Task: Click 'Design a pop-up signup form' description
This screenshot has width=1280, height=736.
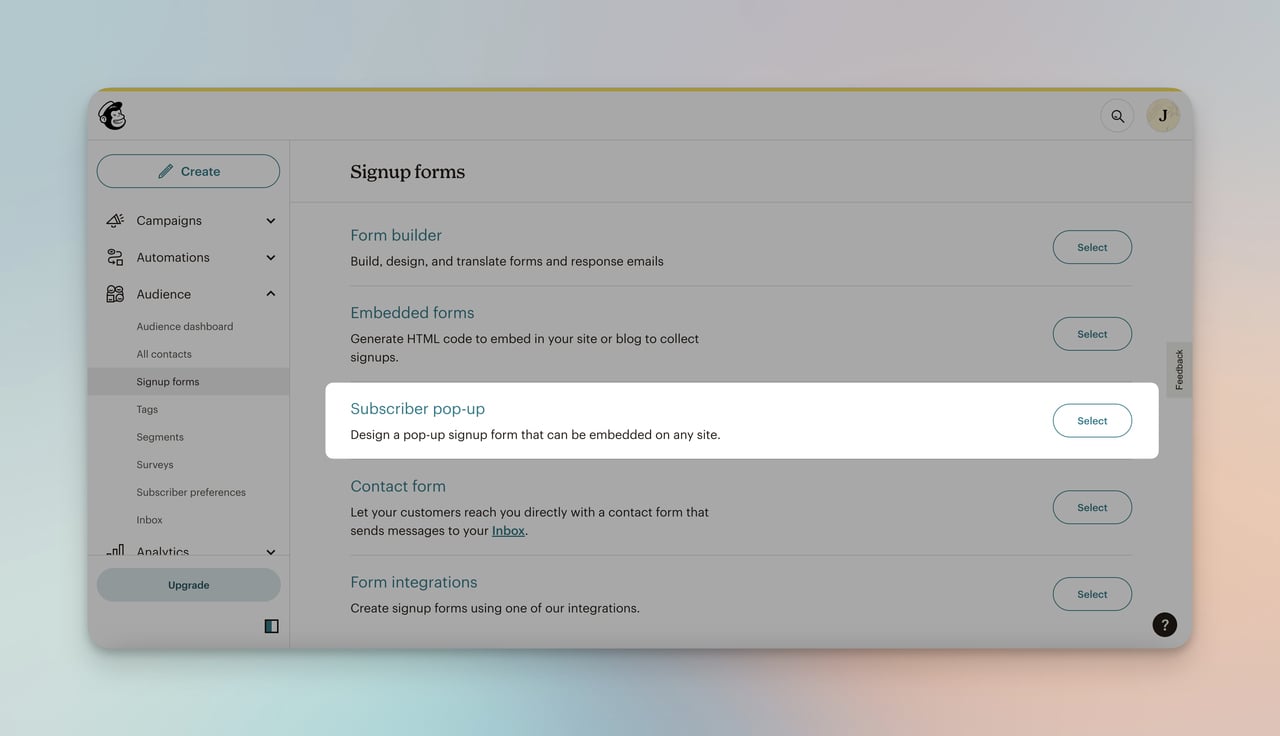Action: tap(535, 435)
